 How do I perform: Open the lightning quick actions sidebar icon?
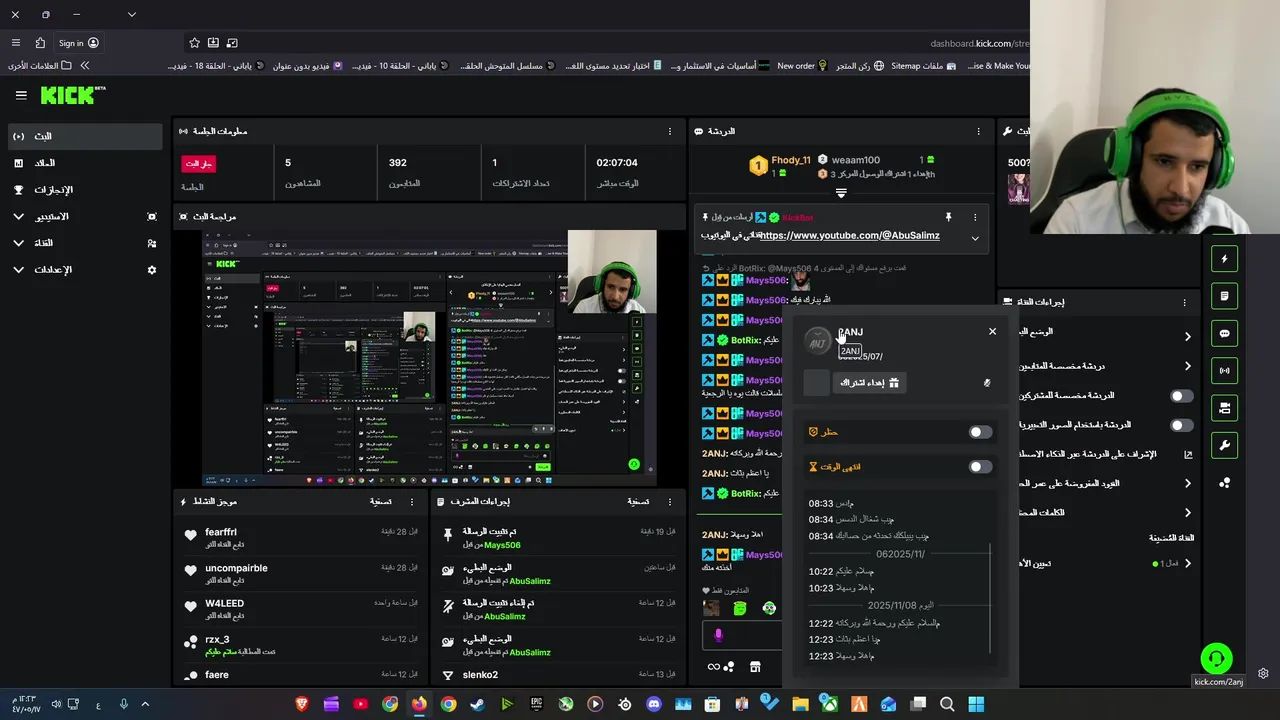pos(1224,259)
